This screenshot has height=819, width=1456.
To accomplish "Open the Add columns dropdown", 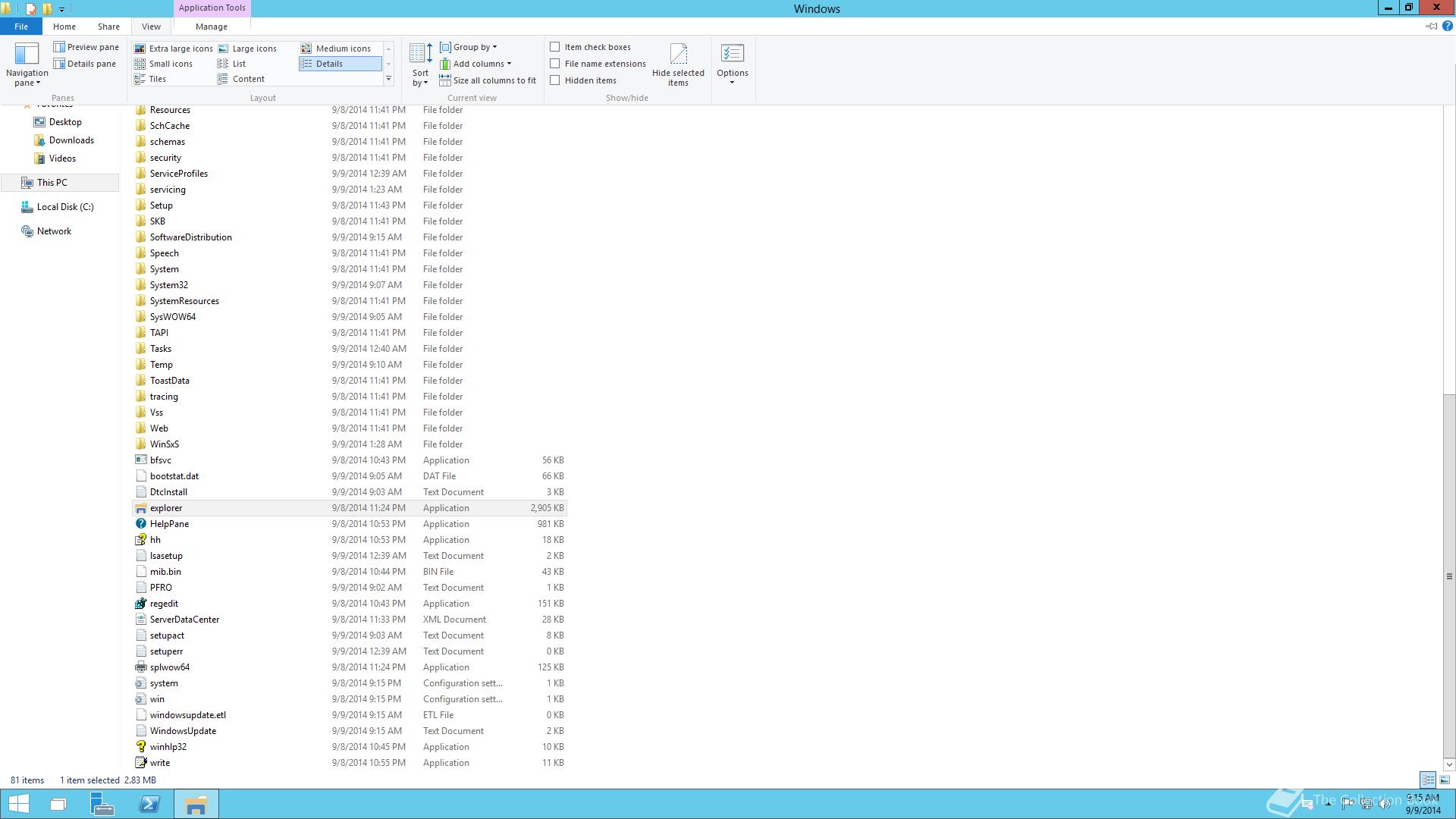I will coord(475,64).
